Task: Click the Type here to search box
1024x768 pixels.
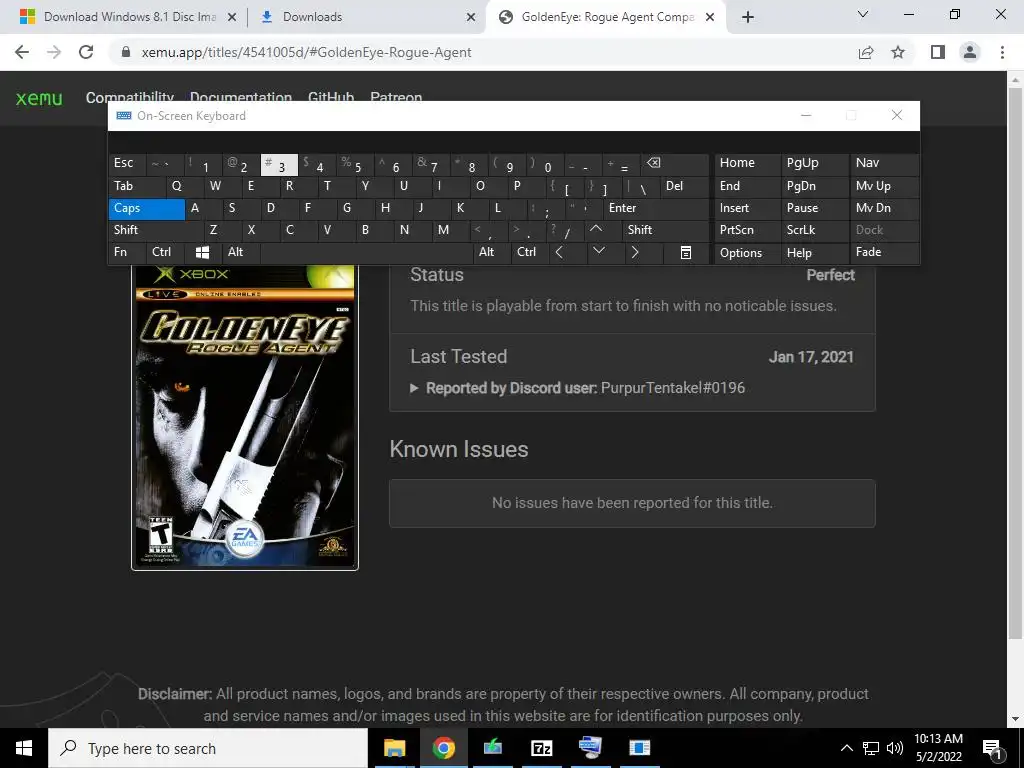Action: tap(208, 748)
